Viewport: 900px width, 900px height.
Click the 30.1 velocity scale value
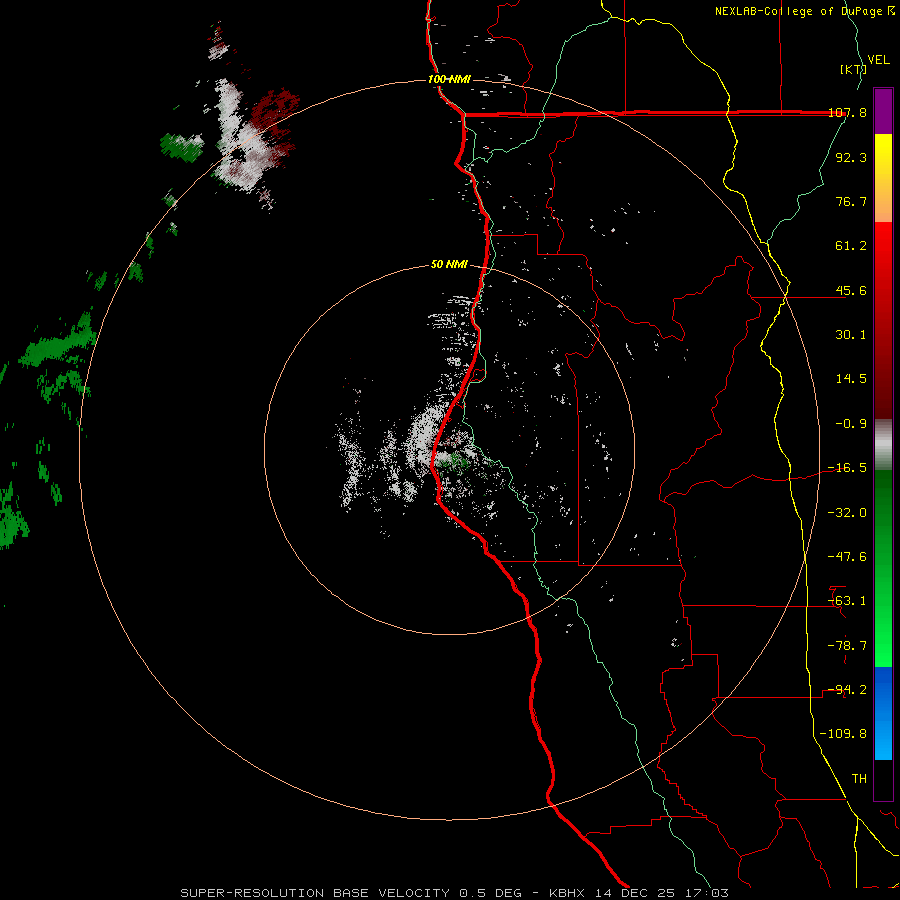(851, 335)
